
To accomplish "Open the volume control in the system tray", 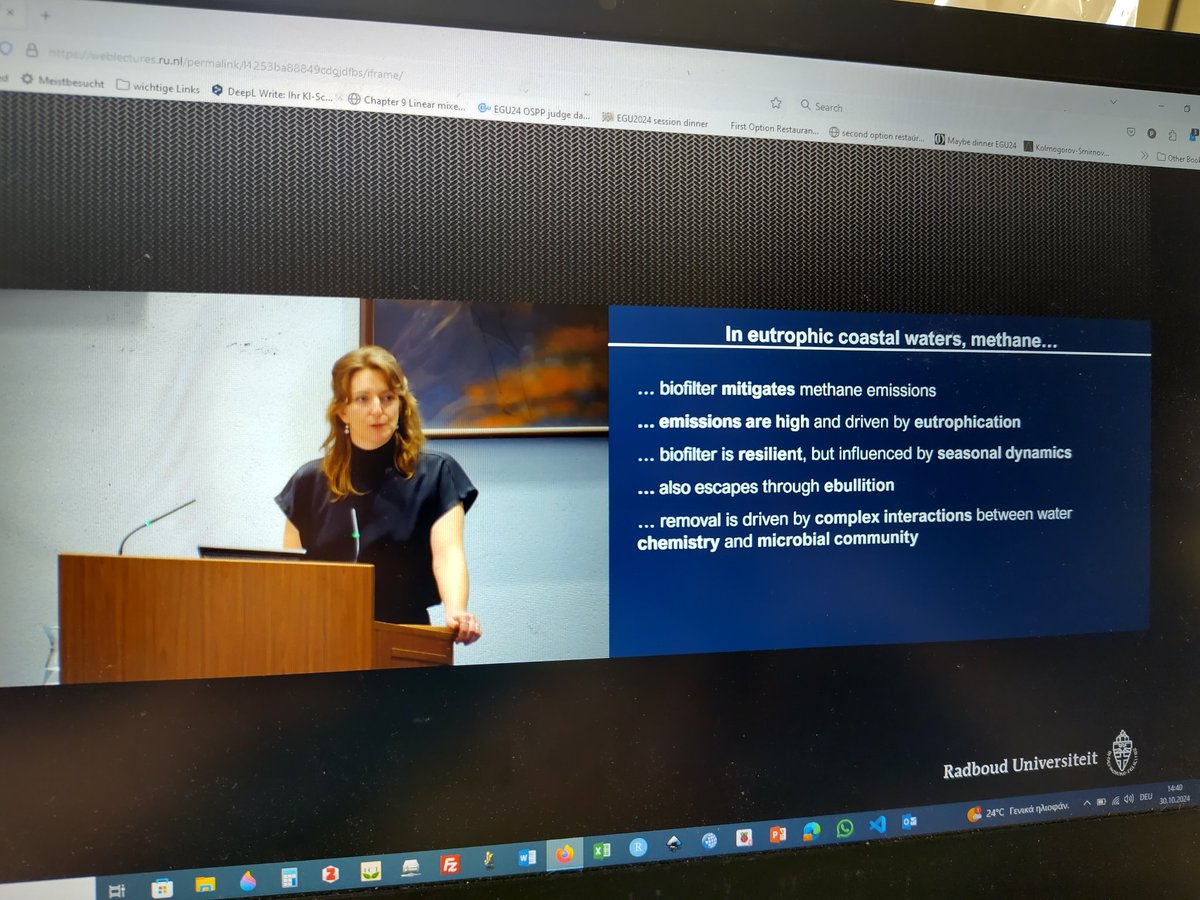I will point(1128,798).
